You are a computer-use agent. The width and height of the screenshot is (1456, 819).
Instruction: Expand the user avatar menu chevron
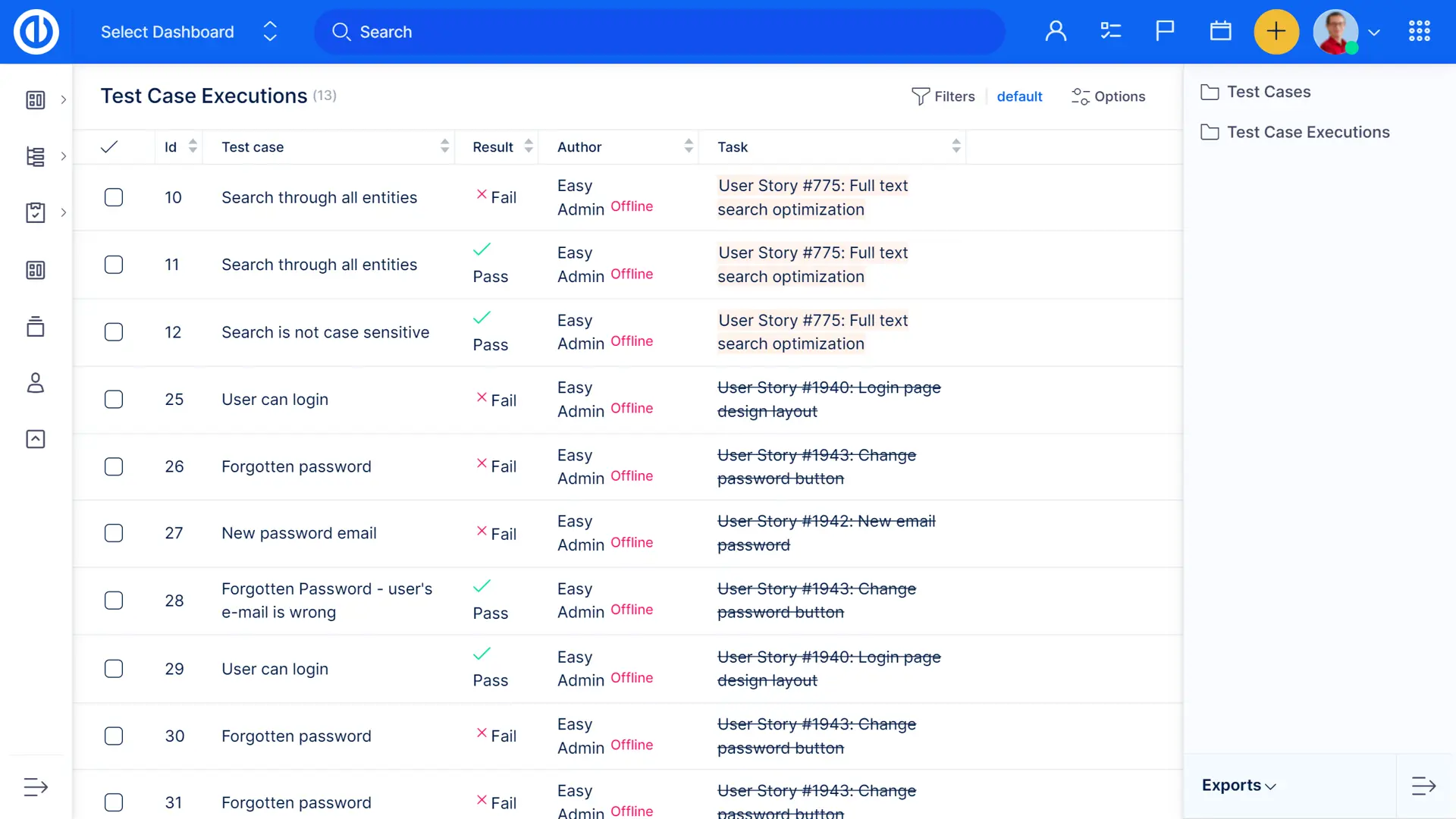1374,33
